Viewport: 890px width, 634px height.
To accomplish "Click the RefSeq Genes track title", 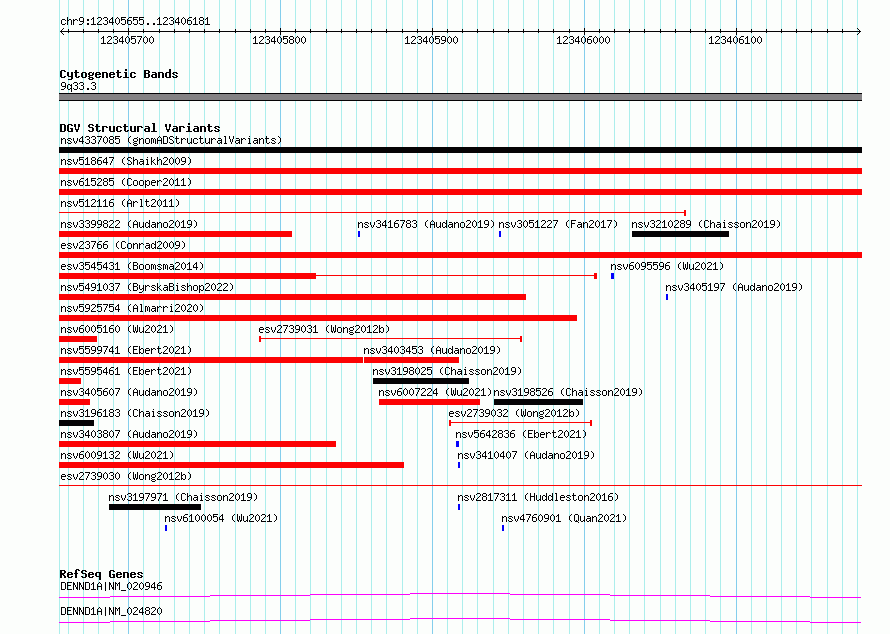I will [x=101, y=574].
